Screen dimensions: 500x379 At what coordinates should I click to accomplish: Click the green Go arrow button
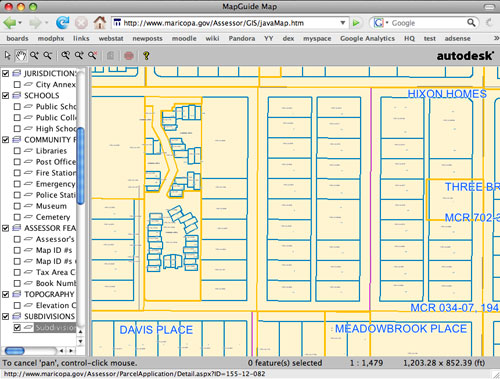[x=356, y=23]
